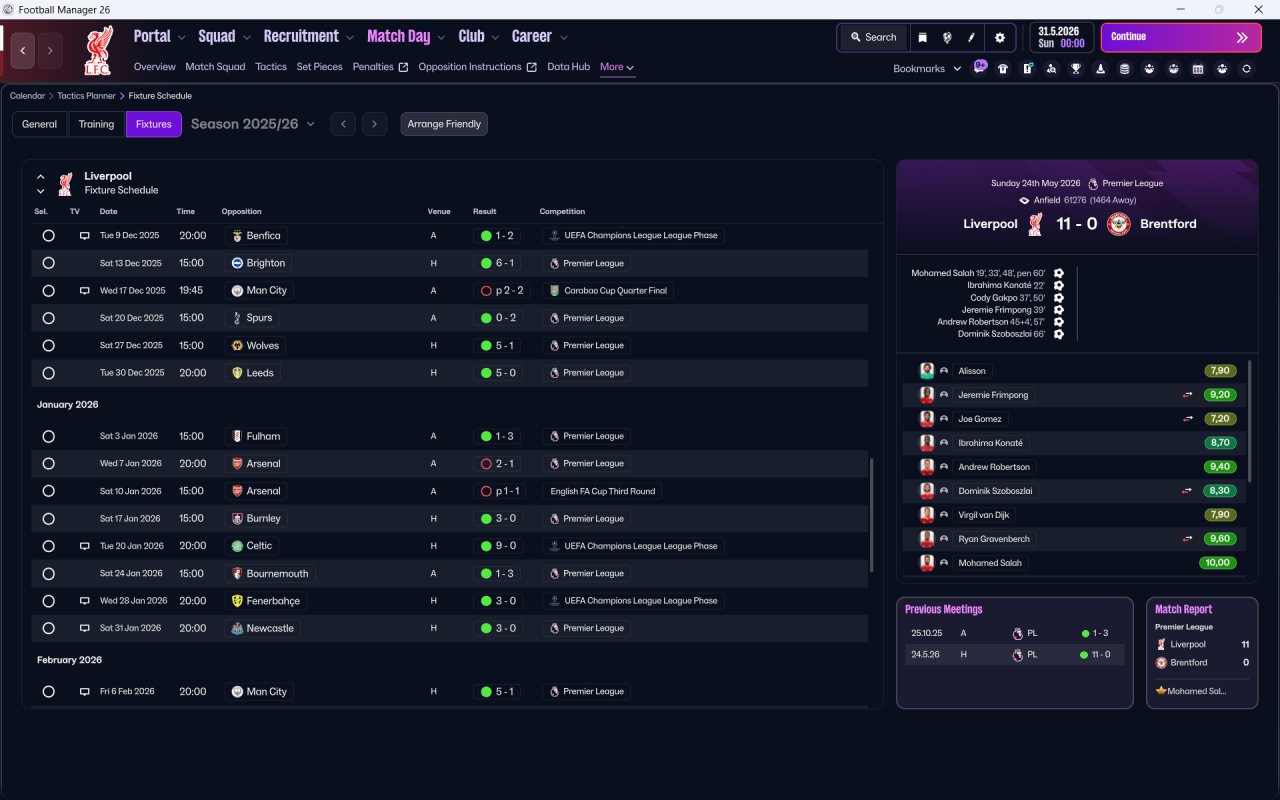The width and height of the screenshot is (1280, 800).
Task: Open the Match Squad submenu item
Action: [x=215, y=67]
